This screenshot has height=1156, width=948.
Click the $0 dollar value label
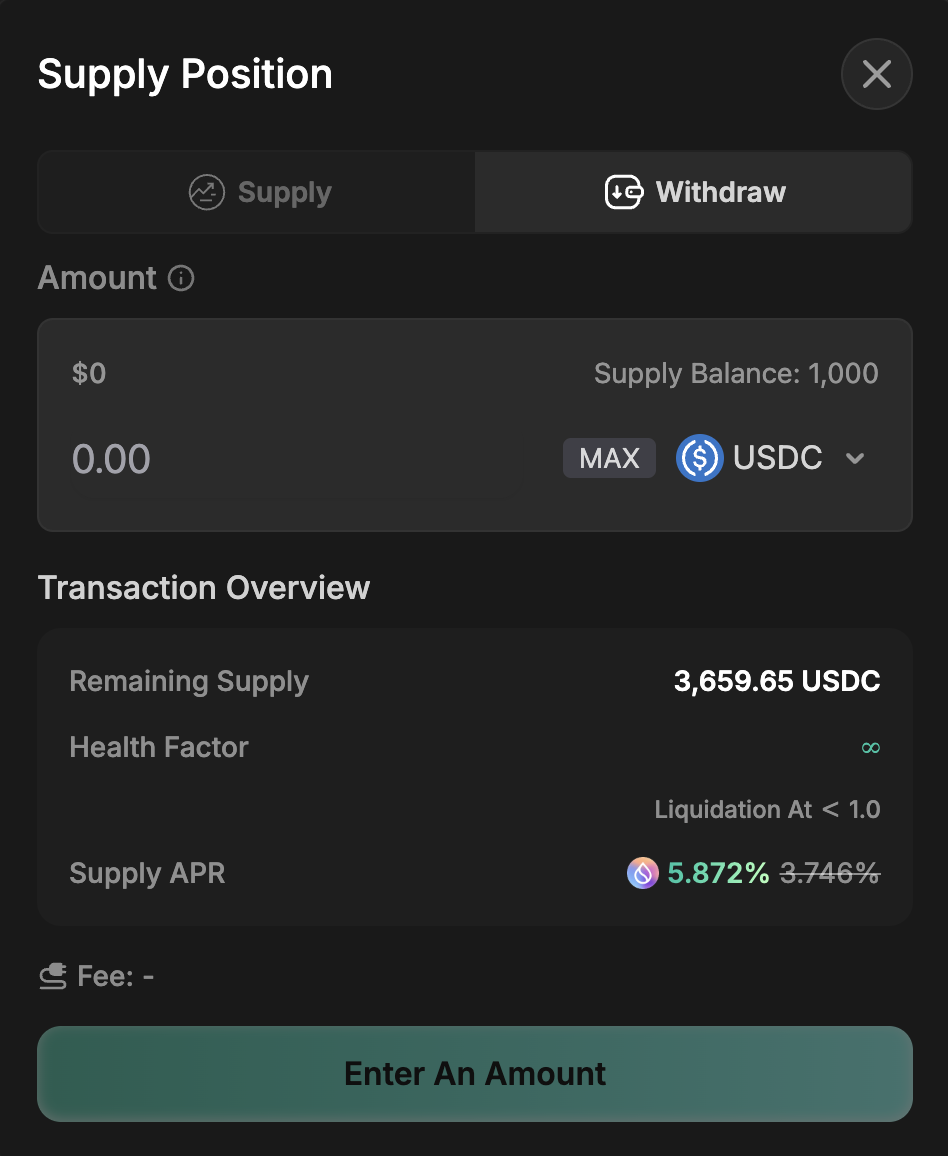point(89,374)
